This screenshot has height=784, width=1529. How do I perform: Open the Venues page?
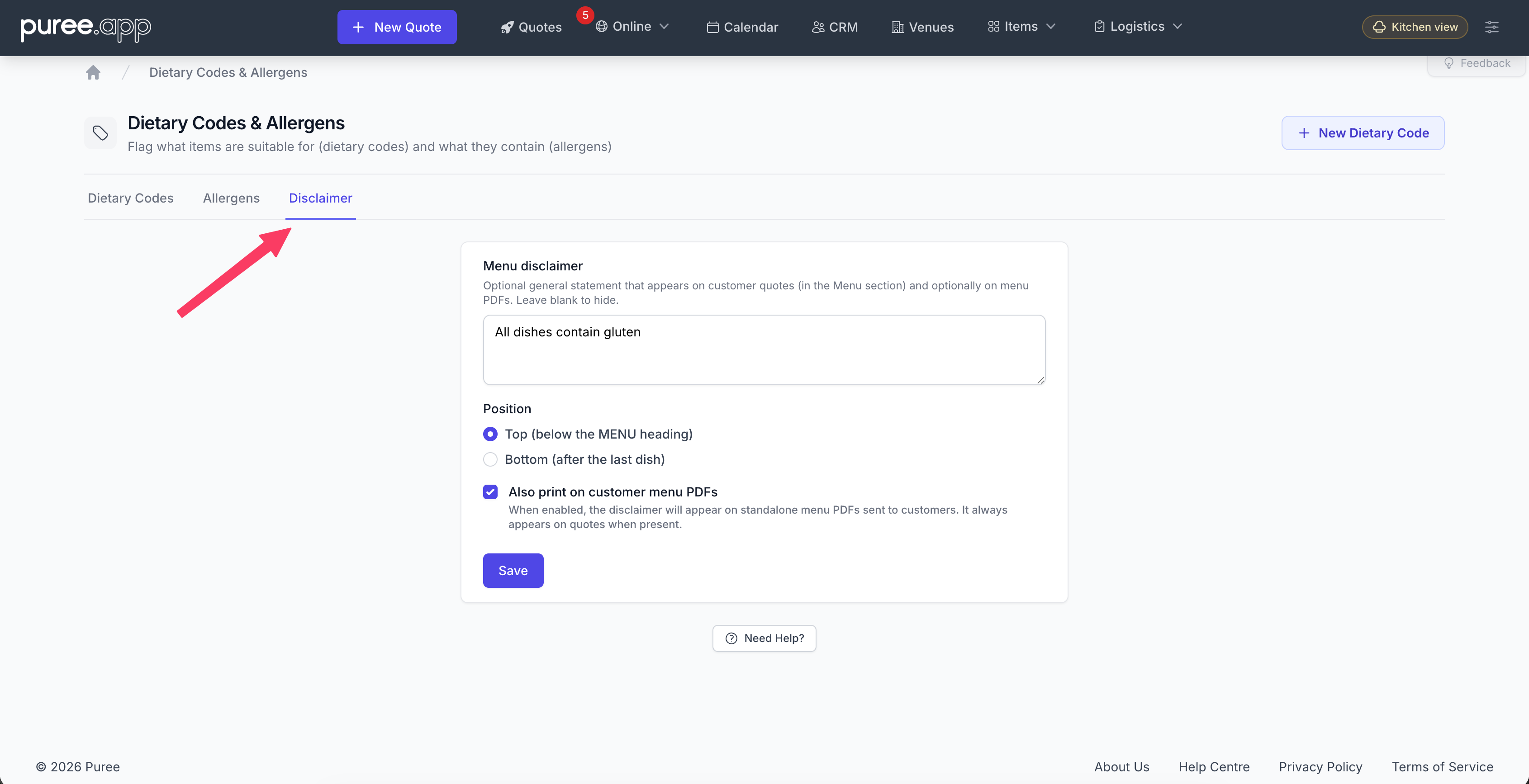922,27
